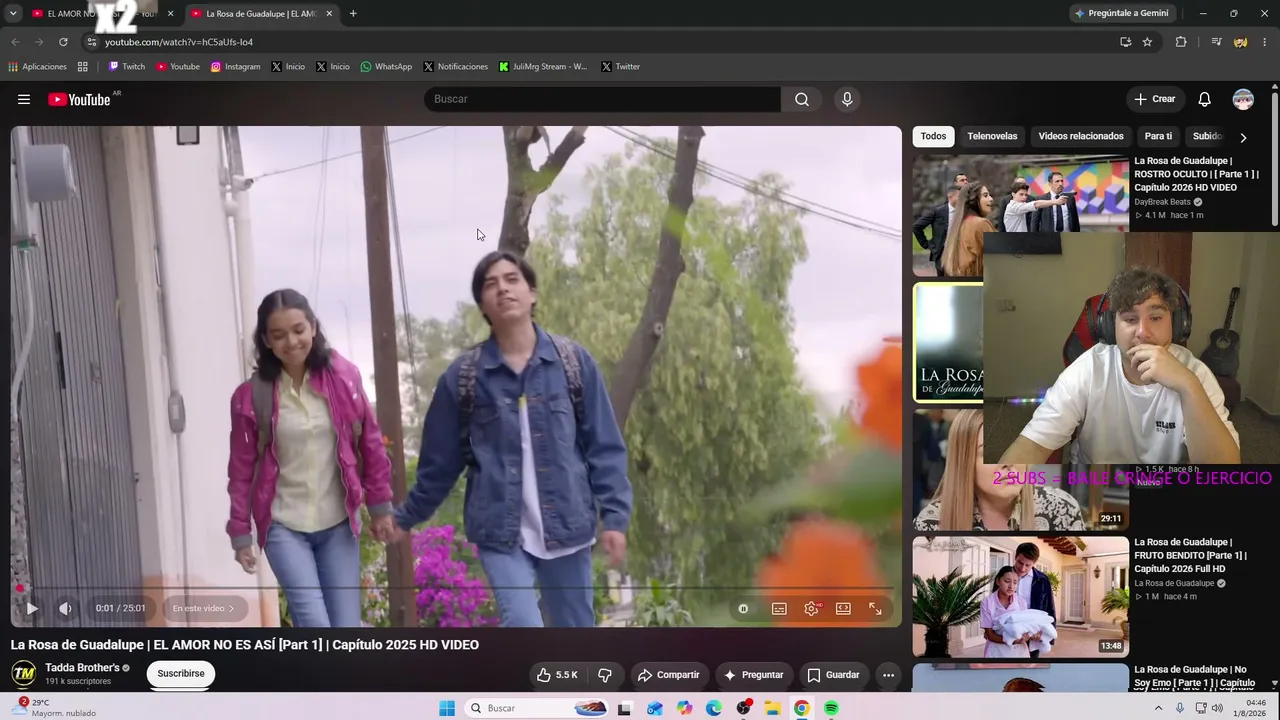Dislike the video
Screen dimensions: 1280x720
[604, 675]
